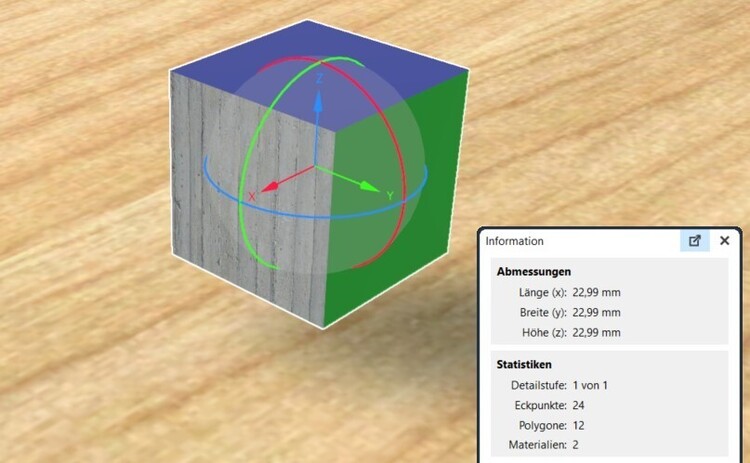Click the Abmessungen heading

coord(534,272)
